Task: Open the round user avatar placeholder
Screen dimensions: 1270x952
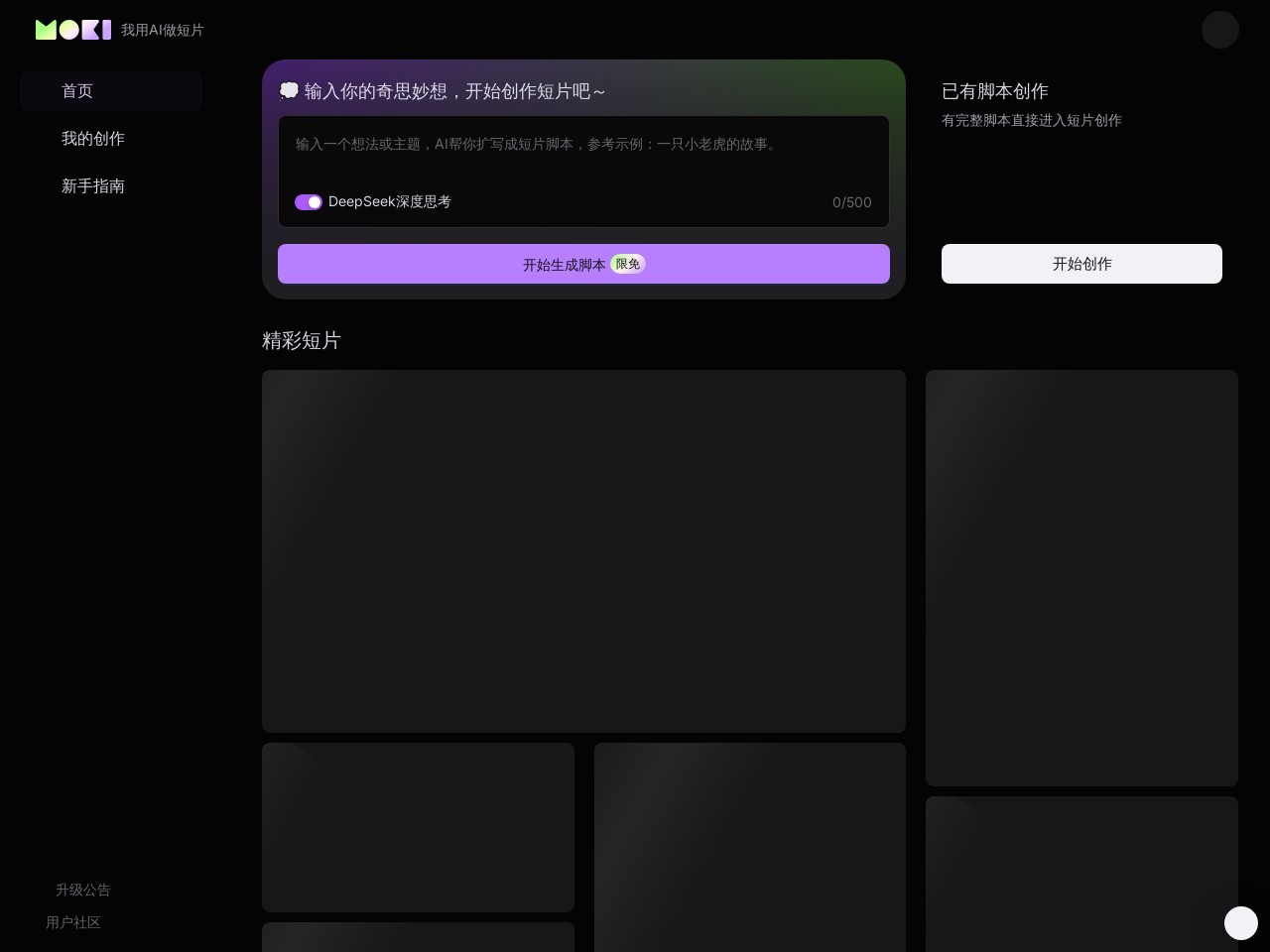Action: (1220, 30)
